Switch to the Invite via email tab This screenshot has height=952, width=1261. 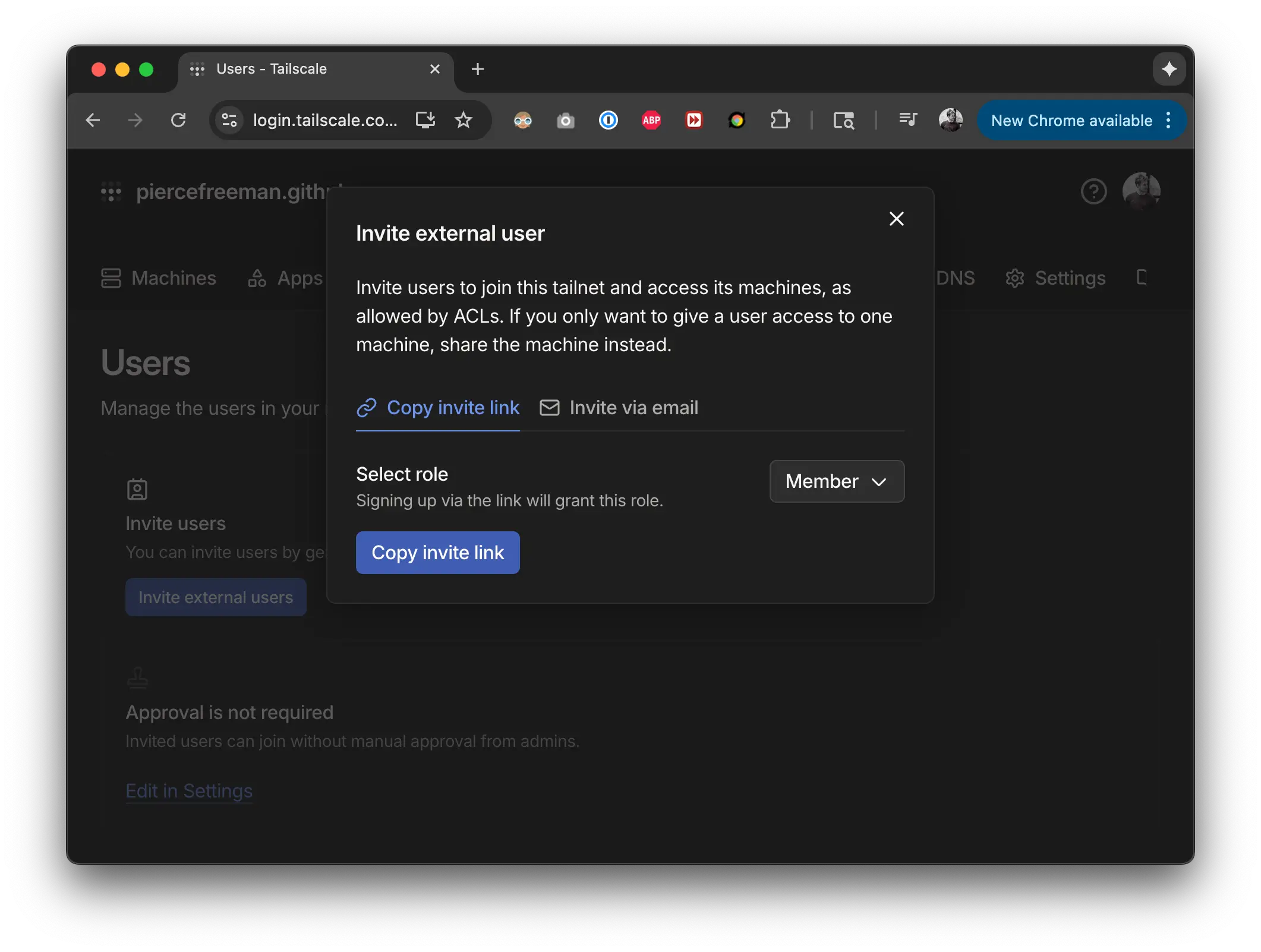point(620,408)
